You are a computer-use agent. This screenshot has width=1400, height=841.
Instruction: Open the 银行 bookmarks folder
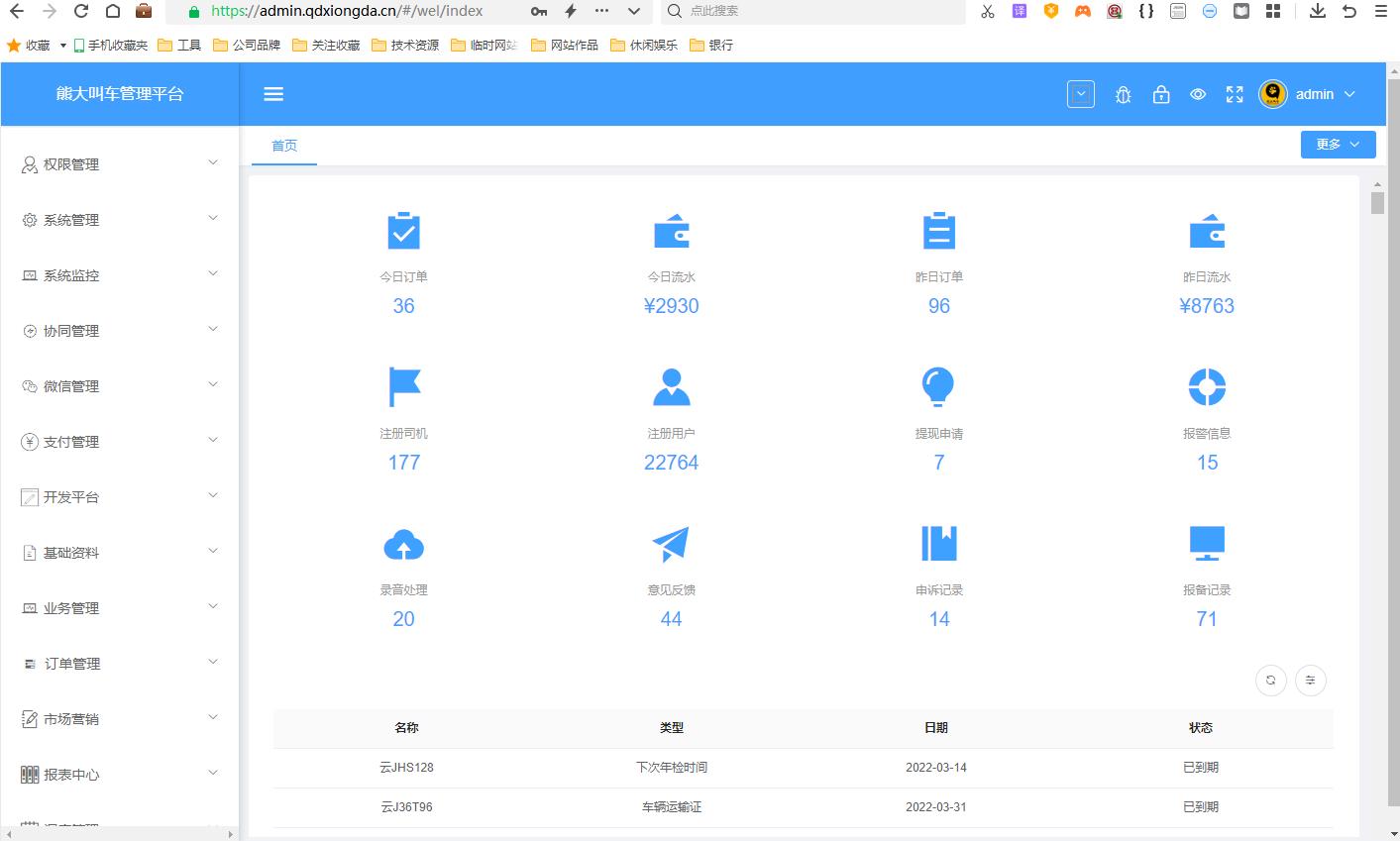pyautogui.click(x=711, y=45)
